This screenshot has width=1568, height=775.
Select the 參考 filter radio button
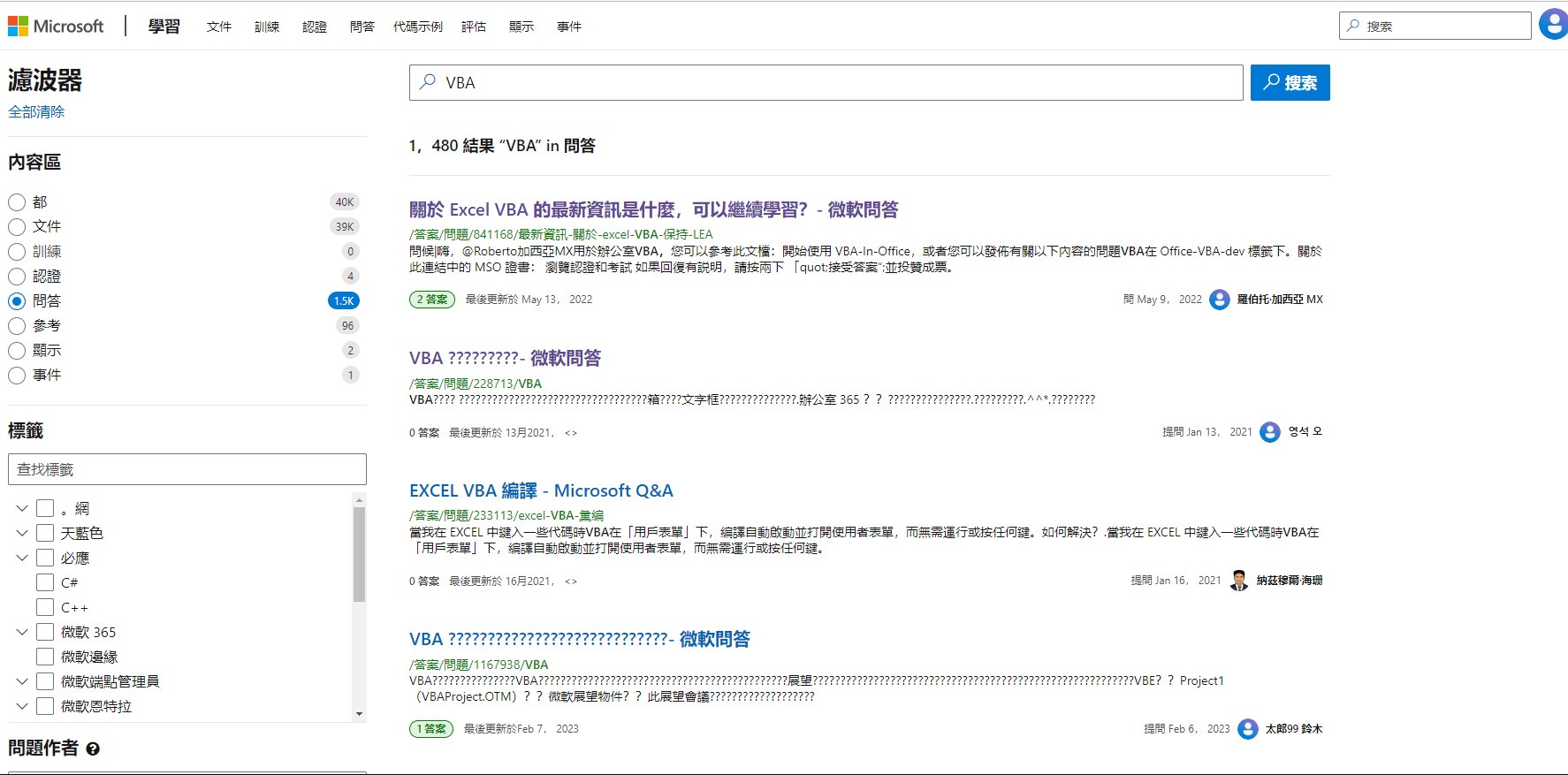click(17, 326)
